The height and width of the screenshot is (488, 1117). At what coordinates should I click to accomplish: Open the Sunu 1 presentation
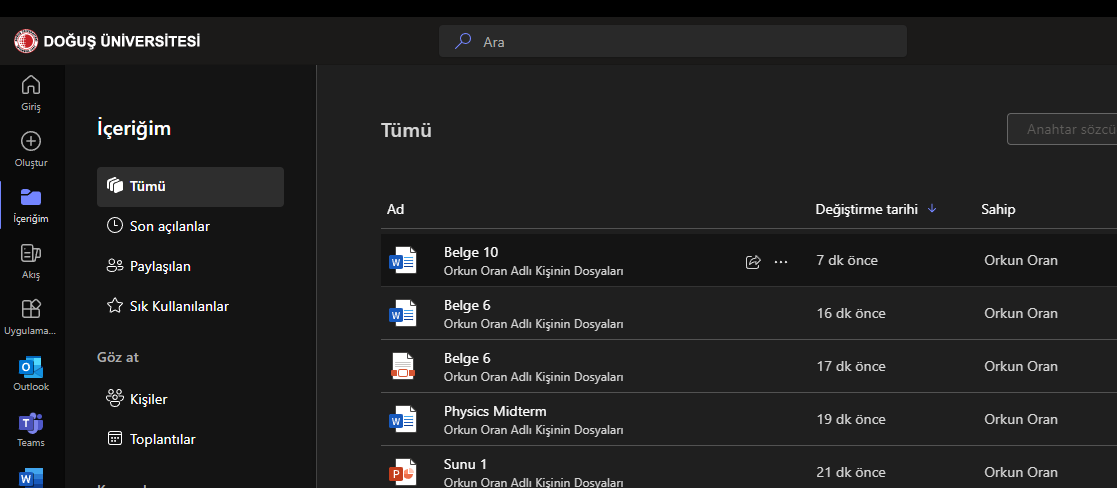point(465,464)
